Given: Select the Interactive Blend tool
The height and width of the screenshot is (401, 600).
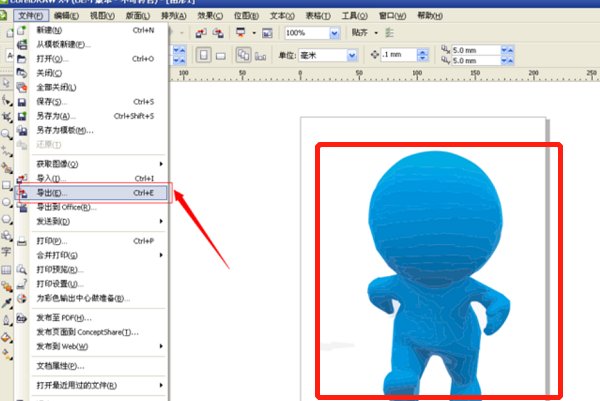Looking at the screenshot, I should [6, 287].
